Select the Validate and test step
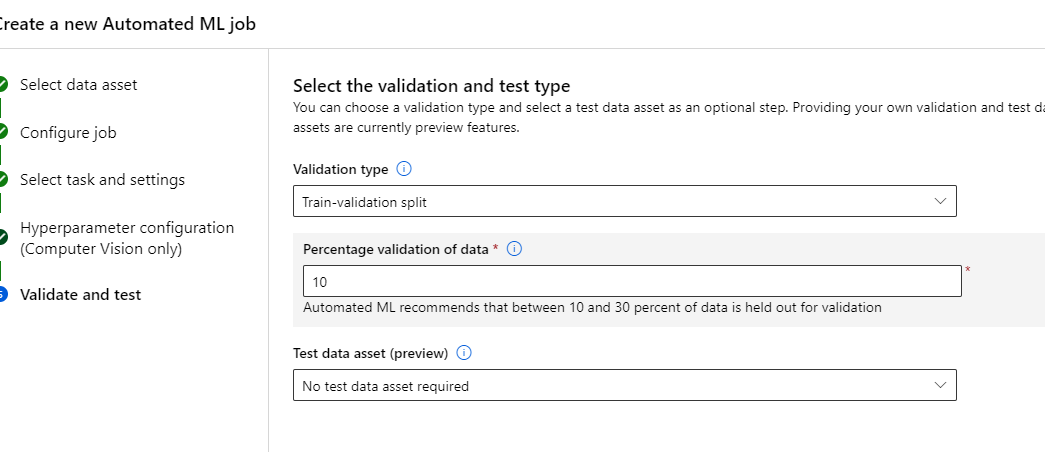Viewport: 1045px width, 452px height. pos(80,294)
